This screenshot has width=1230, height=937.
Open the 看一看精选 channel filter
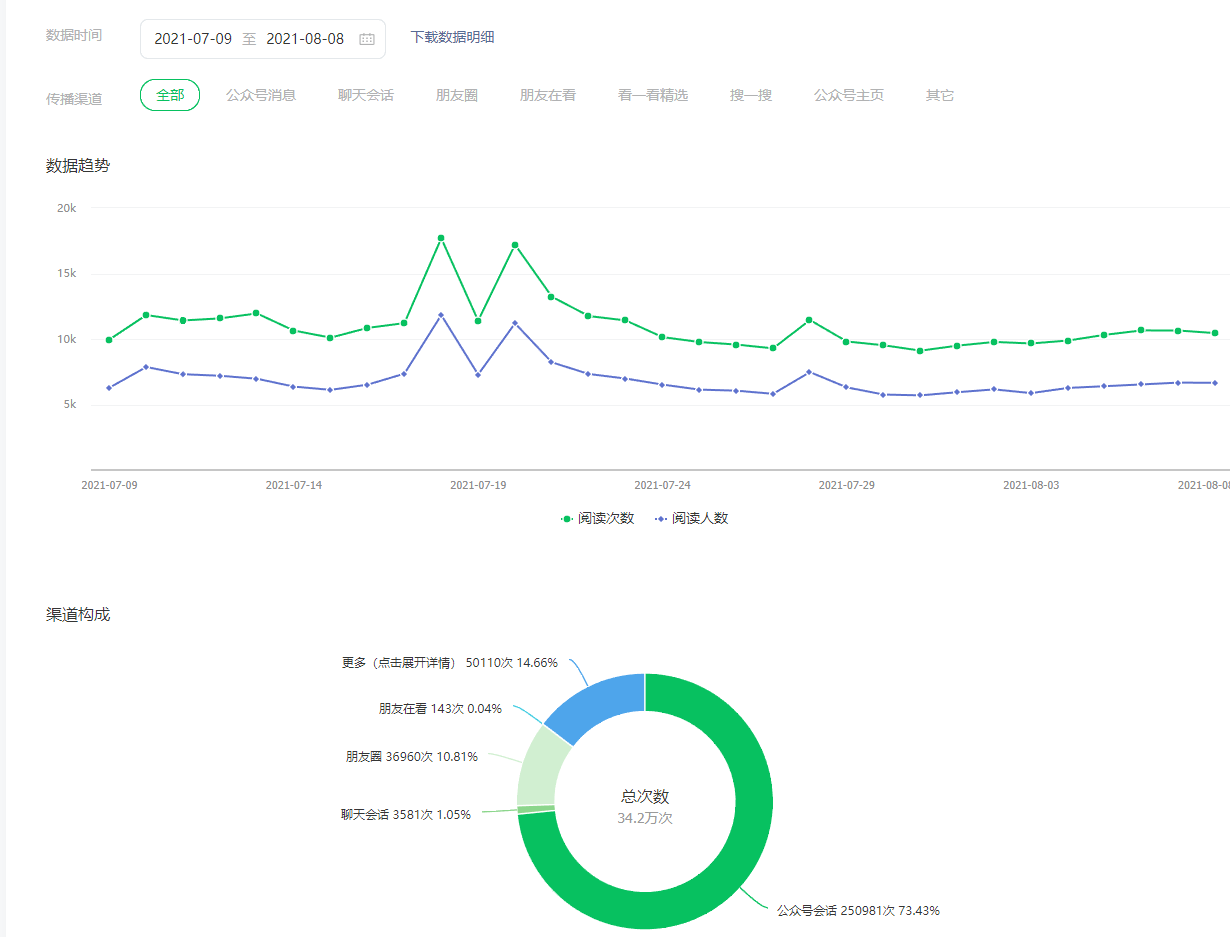[652, 95]
